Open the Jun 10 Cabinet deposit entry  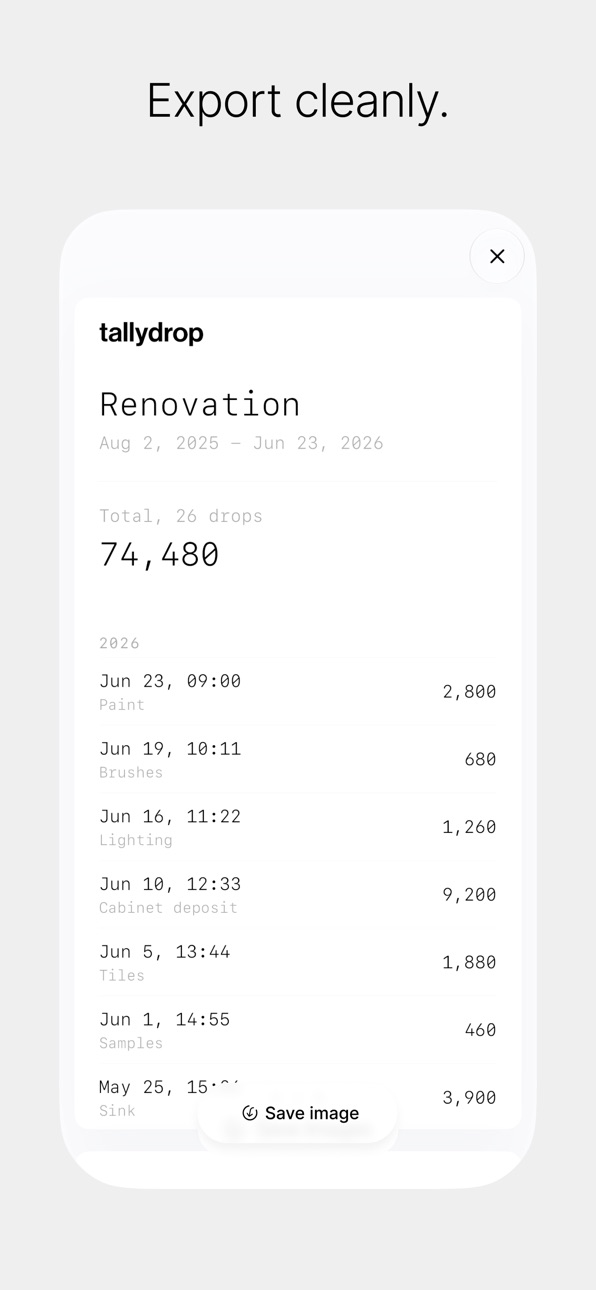(x=298, y=895)
